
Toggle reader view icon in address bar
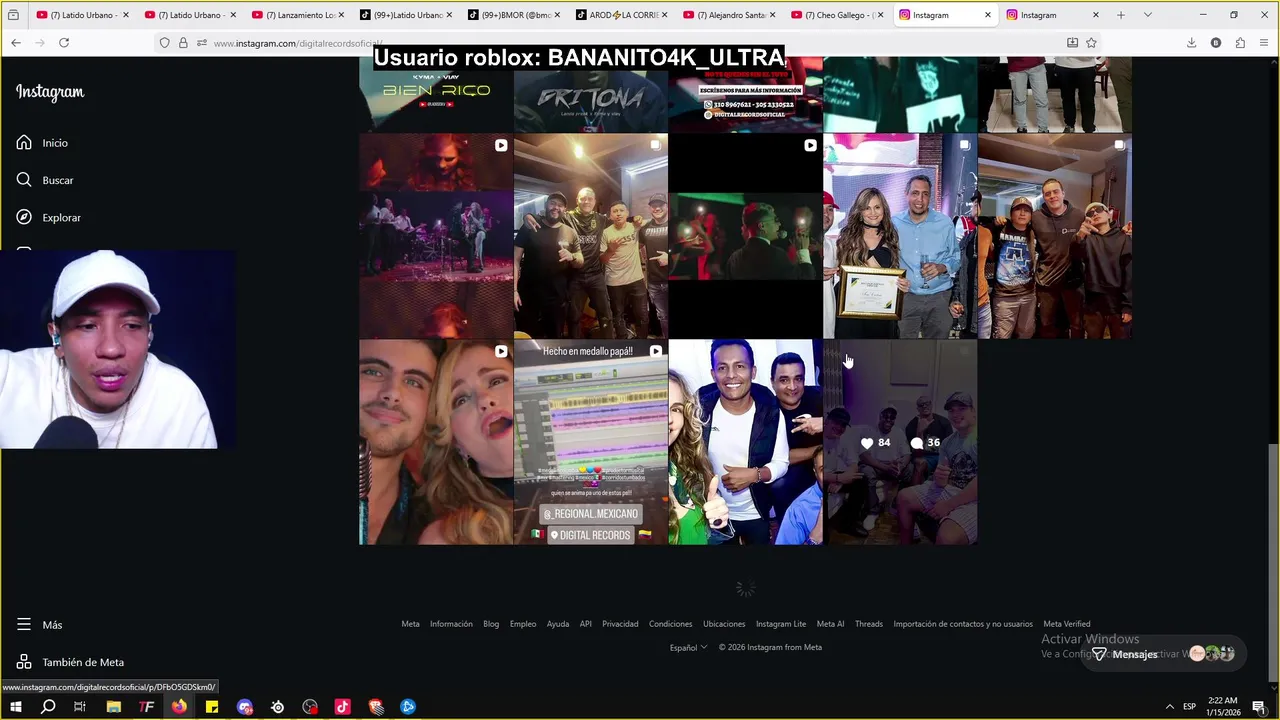(x=1072, y=43)
